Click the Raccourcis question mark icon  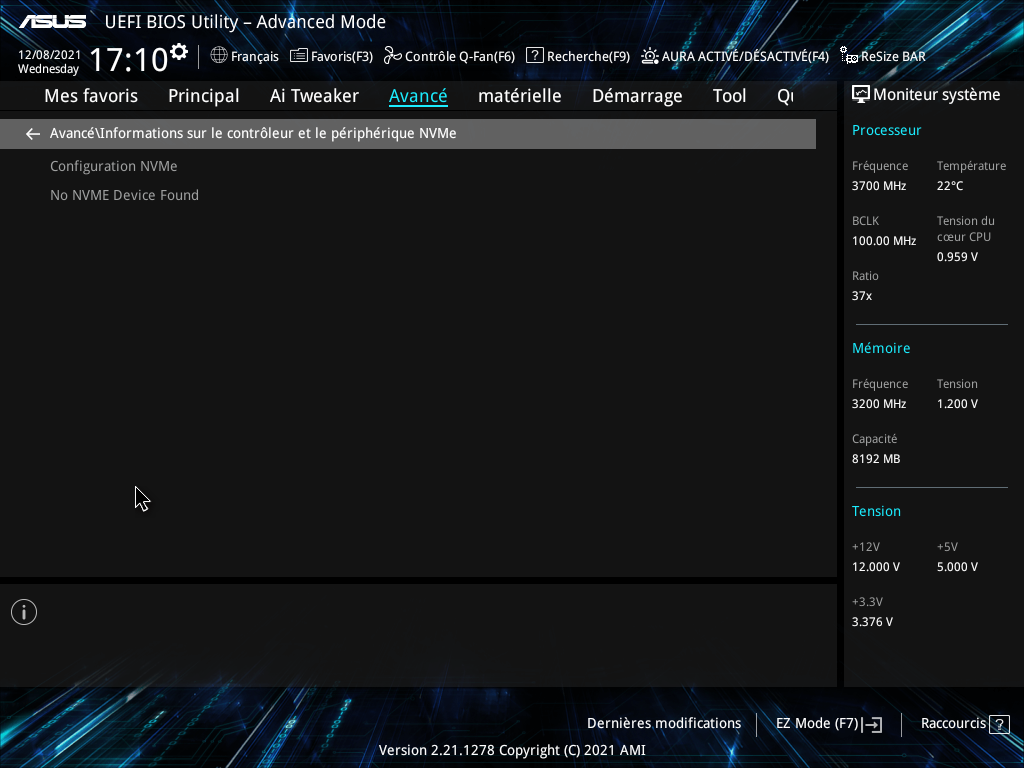[x=999, y=724]
